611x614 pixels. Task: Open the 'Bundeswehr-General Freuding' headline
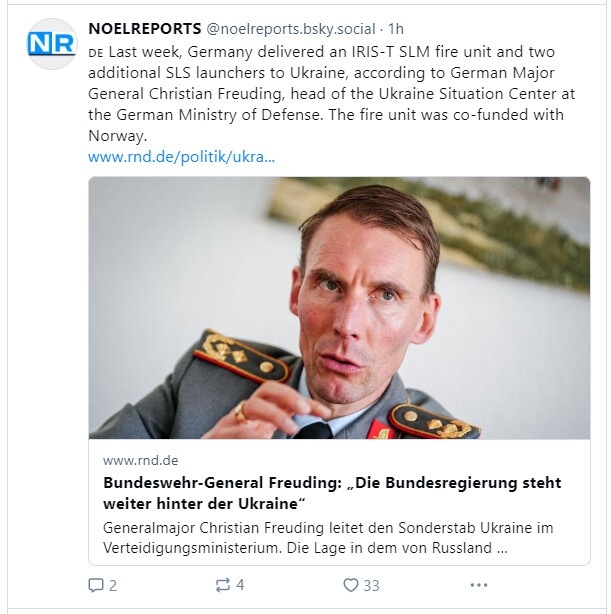pos(331,492)
